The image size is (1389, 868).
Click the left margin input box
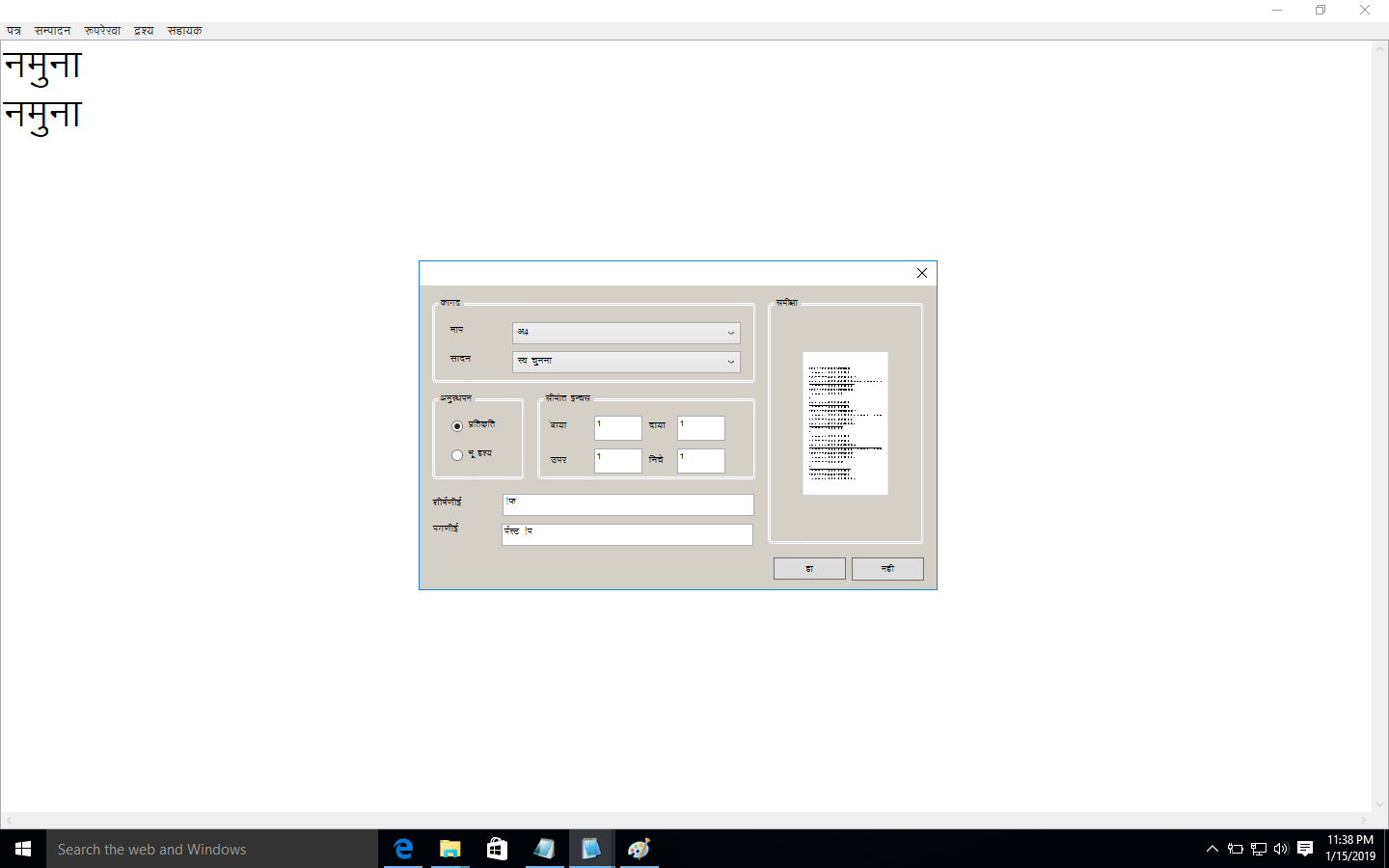tap(618, 428)
